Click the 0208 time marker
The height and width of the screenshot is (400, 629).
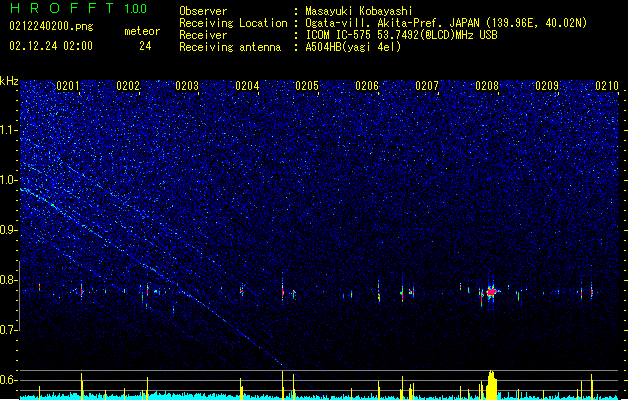pos(487,86)
